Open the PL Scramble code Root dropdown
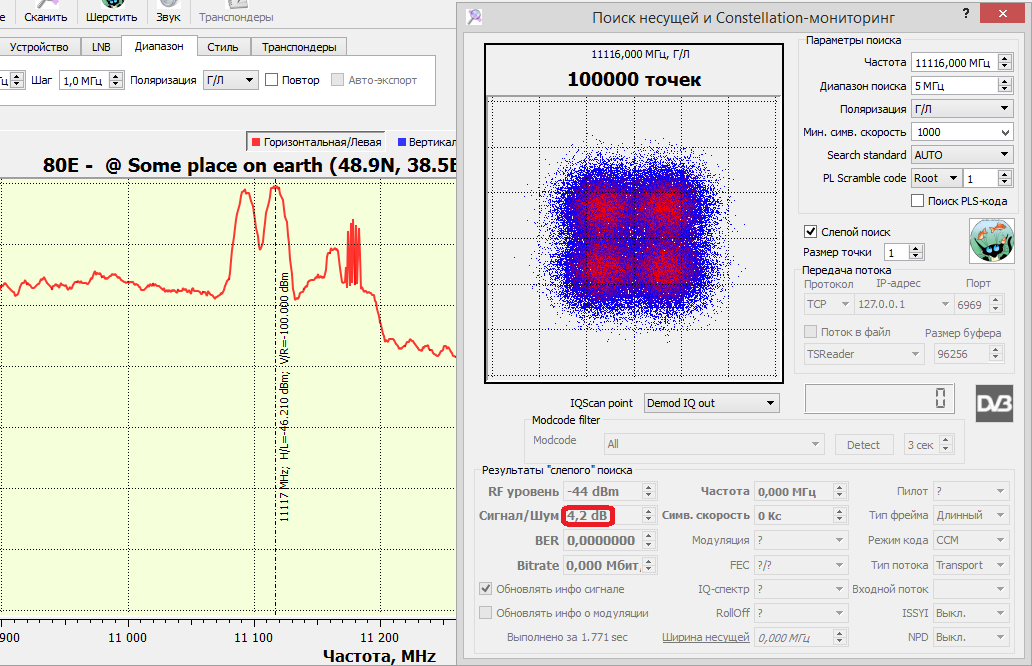The height and width of the screenshot is (666, 1032). click(936, 178)
